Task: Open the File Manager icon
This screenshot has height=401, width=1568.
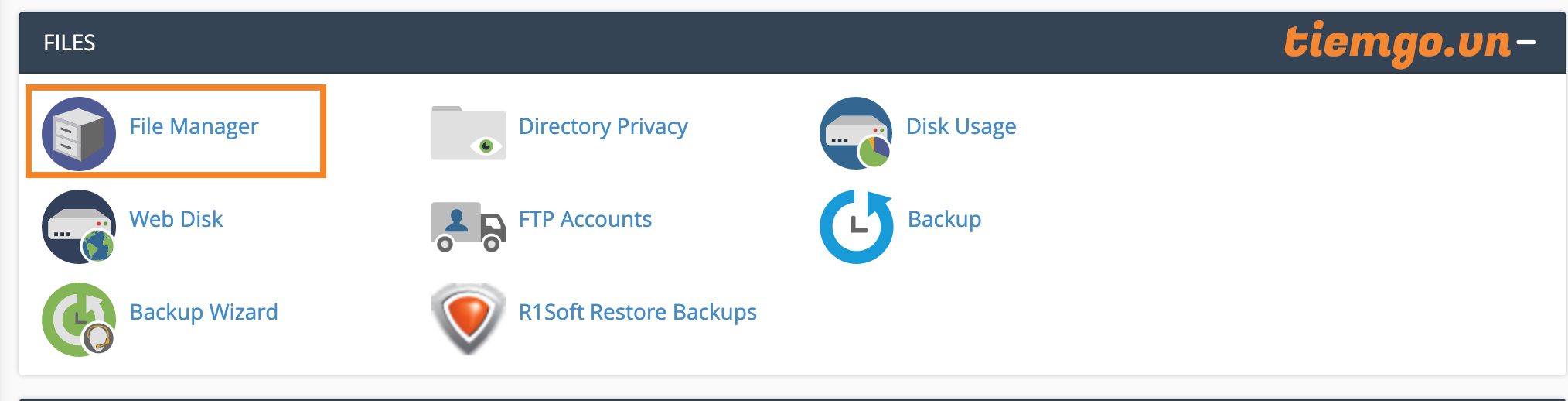Action: tap(79, 133)
